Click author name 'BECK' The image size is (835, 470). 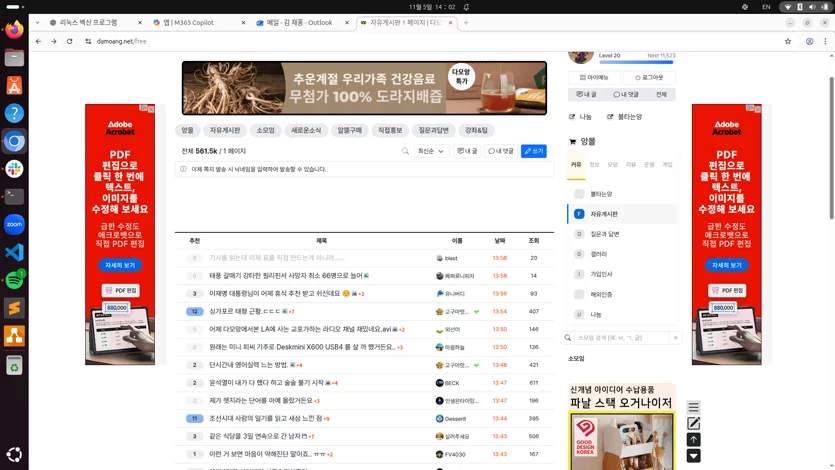(x=452, y=383)
